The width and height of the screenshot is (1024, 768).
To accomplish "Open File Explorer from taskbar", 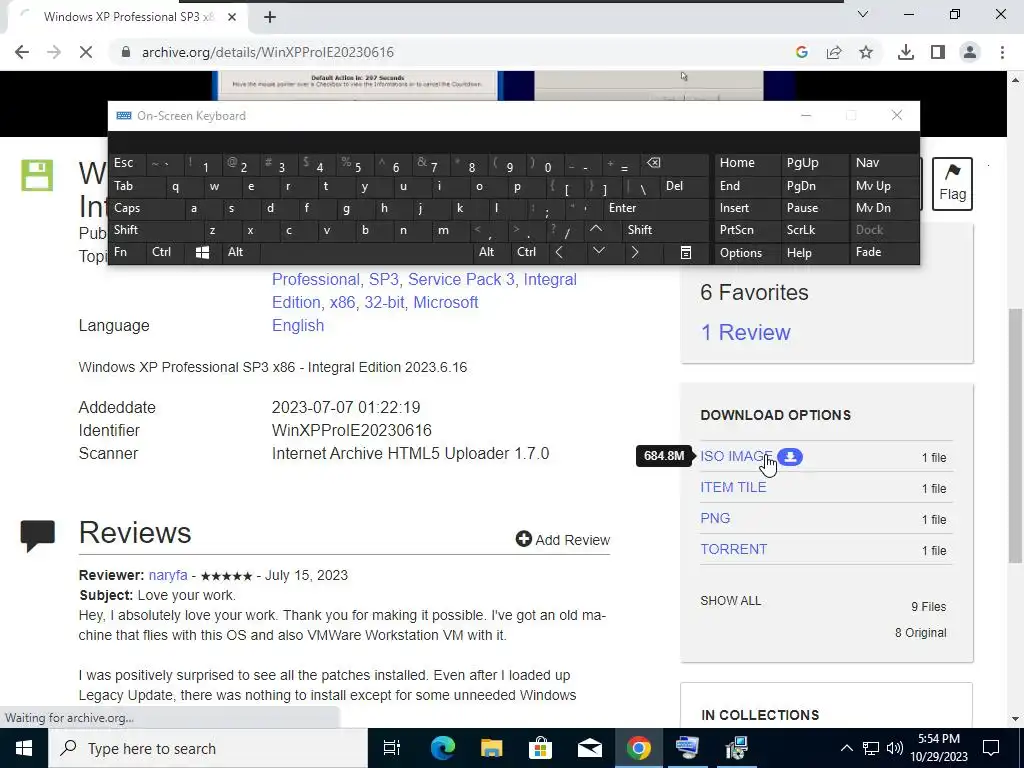I will click(491, 748).
